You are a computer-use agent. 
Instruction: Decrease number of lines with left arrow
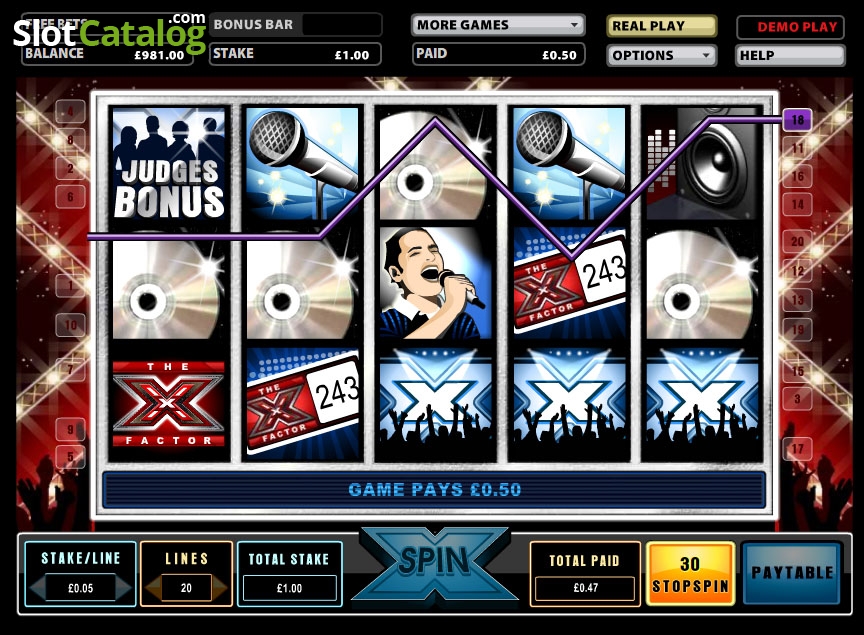[154, 588]
